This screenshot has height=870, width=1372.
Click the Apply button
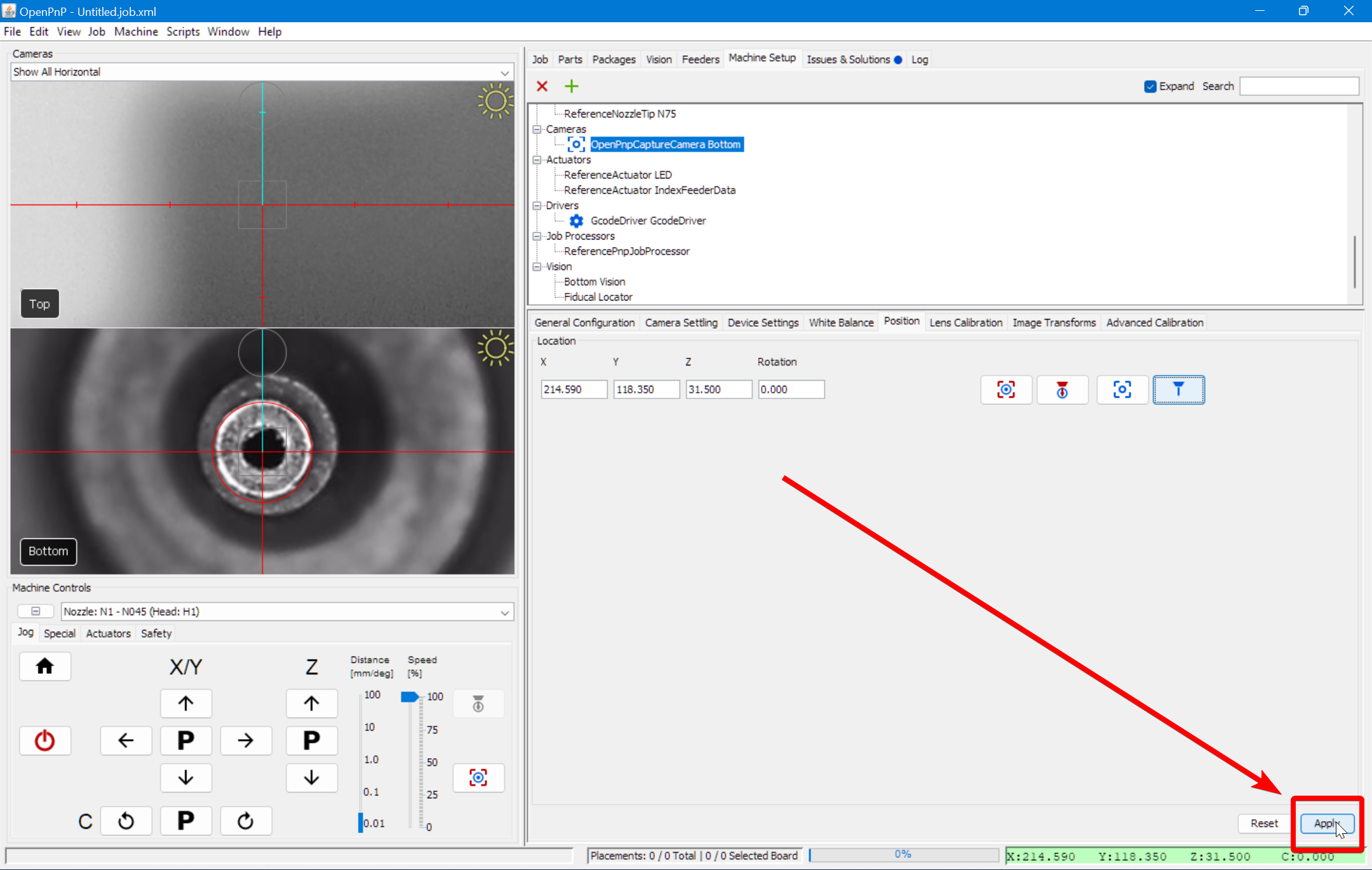coord(1326,824)
